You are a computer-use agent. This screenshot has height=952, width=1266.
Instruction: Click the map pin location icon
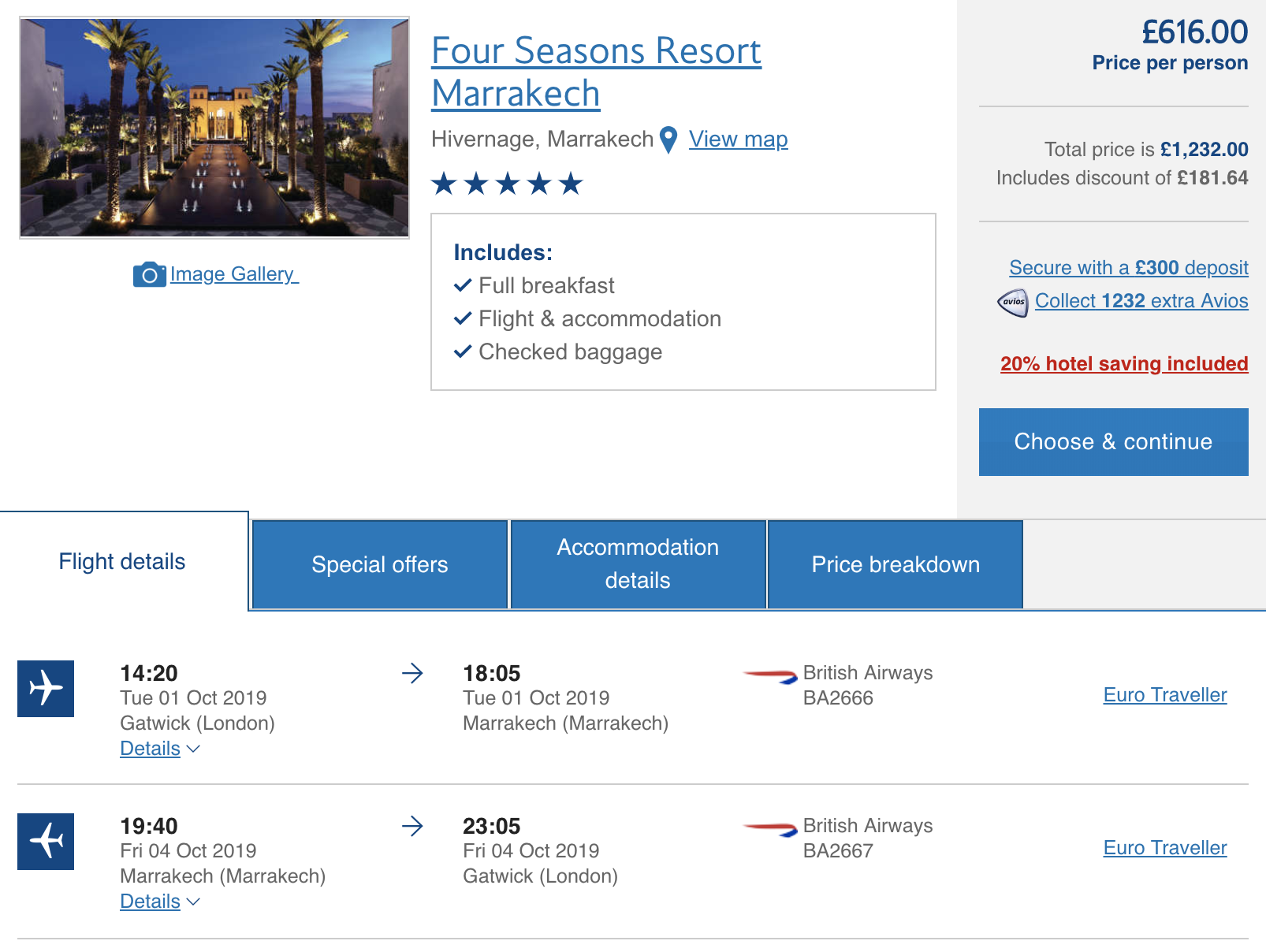coord(668,139)
